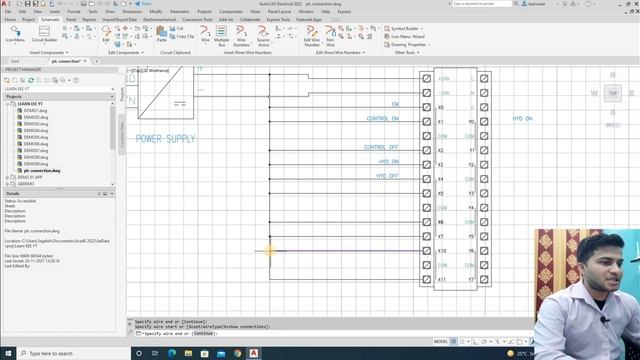Click the Copy Clip button
This screenshot has width=640, height=360.
(182, 36)
